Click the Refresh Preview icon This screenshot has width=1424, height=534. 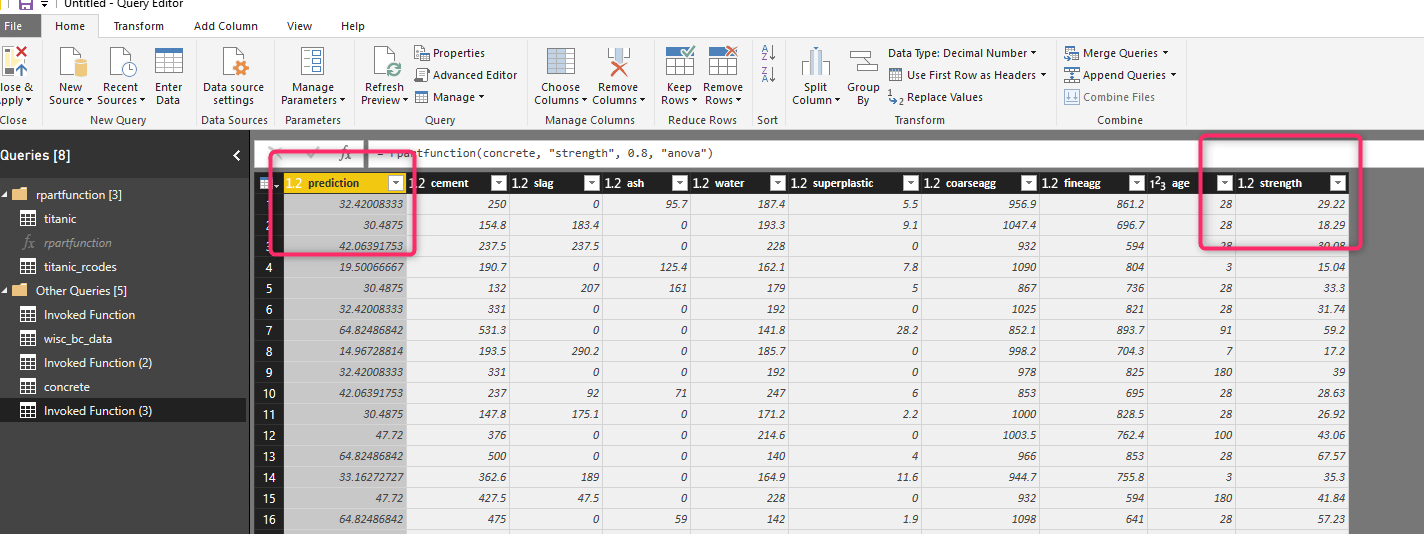tap(384, 61)
